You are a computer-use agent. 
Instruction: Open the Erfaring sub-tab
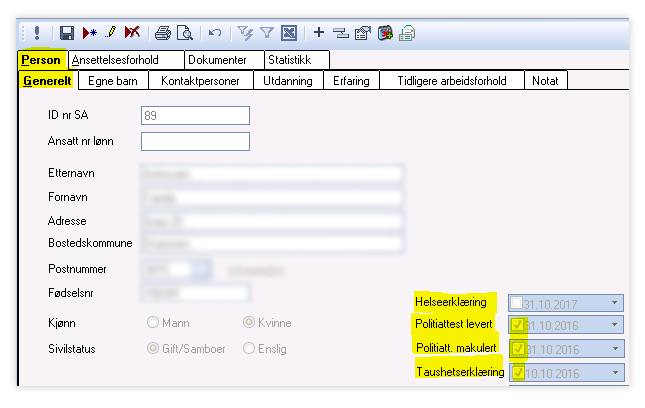click(351, 81)
